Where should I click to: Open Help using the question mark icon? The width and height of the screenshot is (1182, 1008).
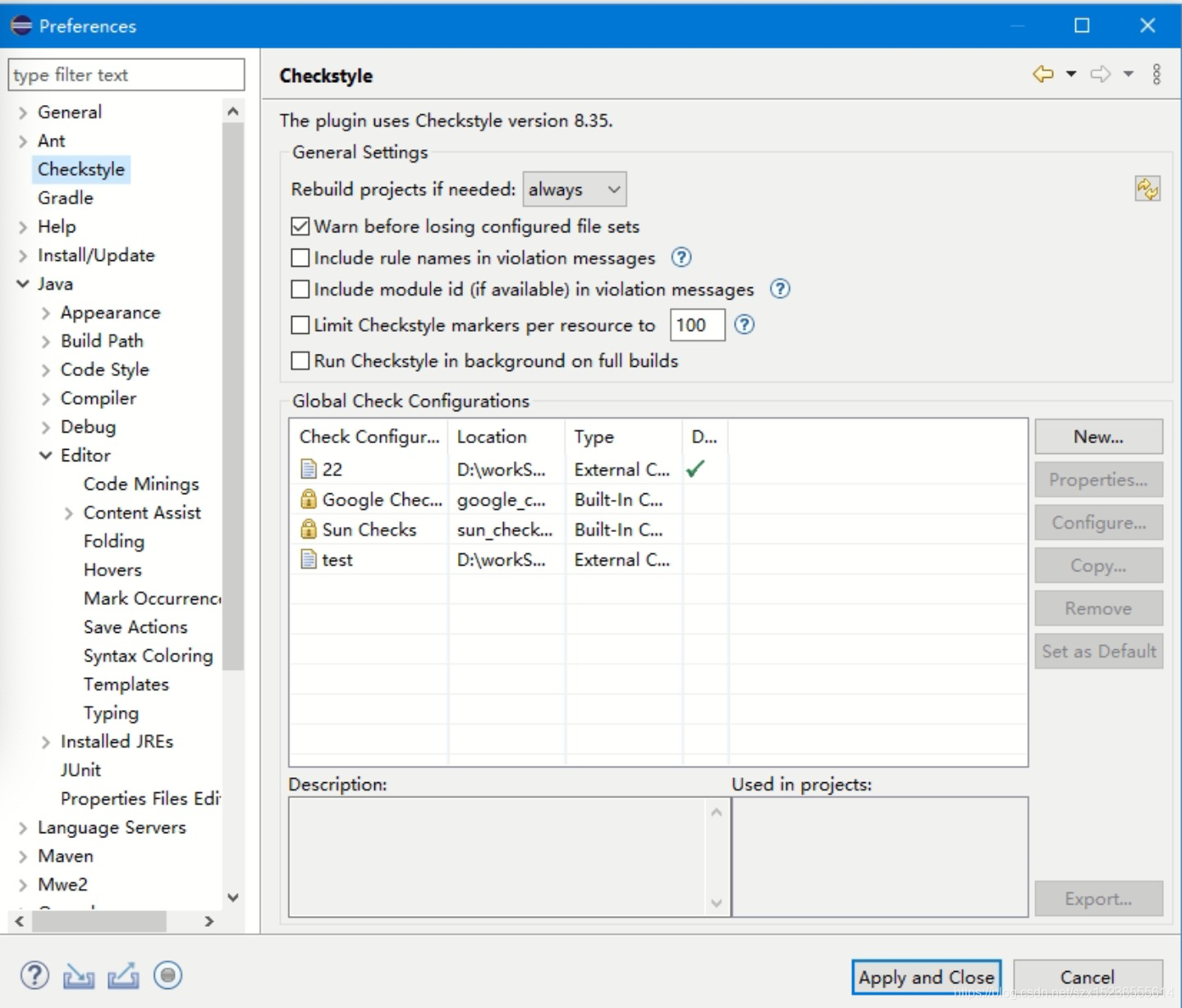coord(34,976)
